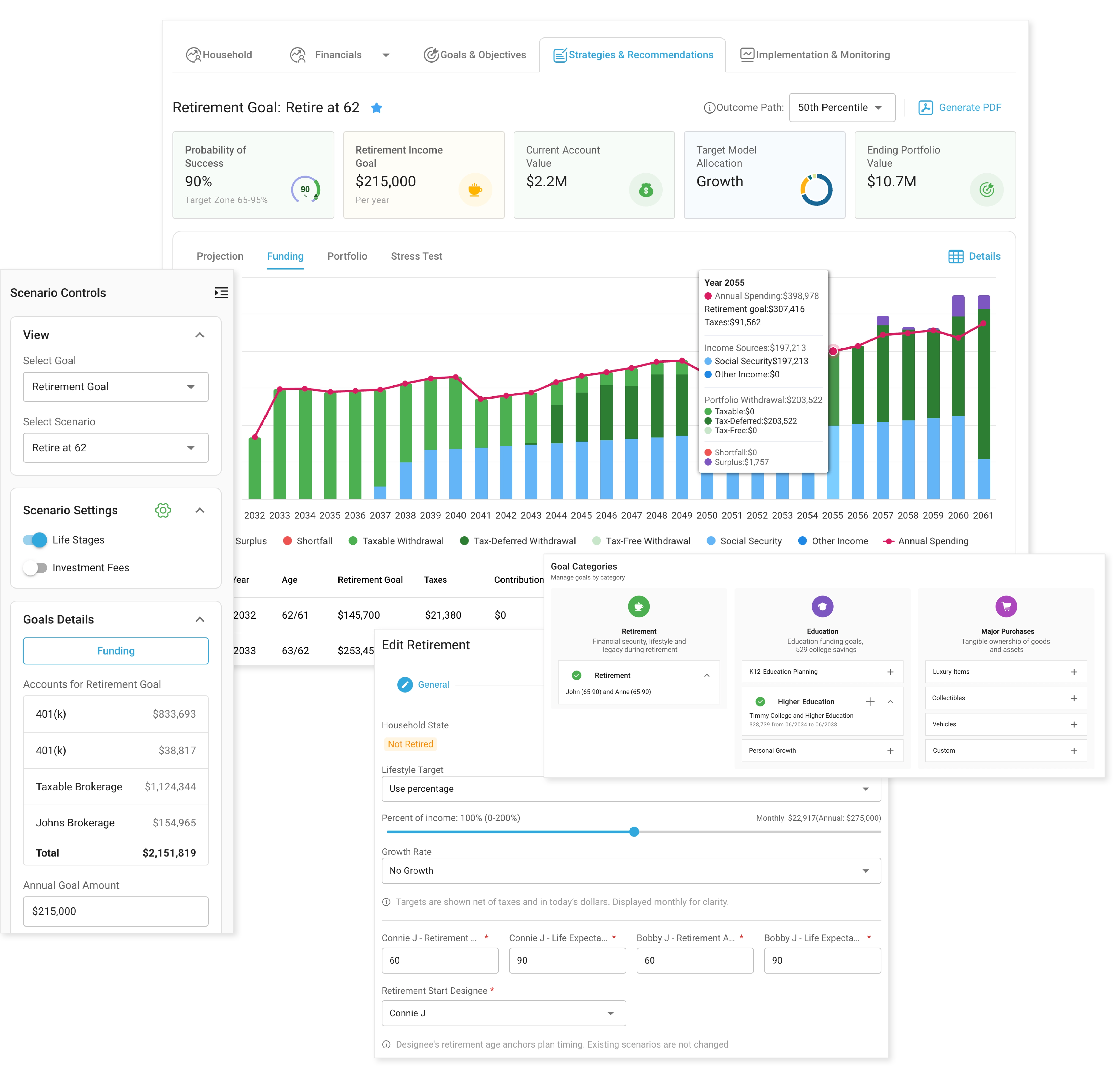
Task: Collapse Scenario Controls panel icon
Action: 222,293
